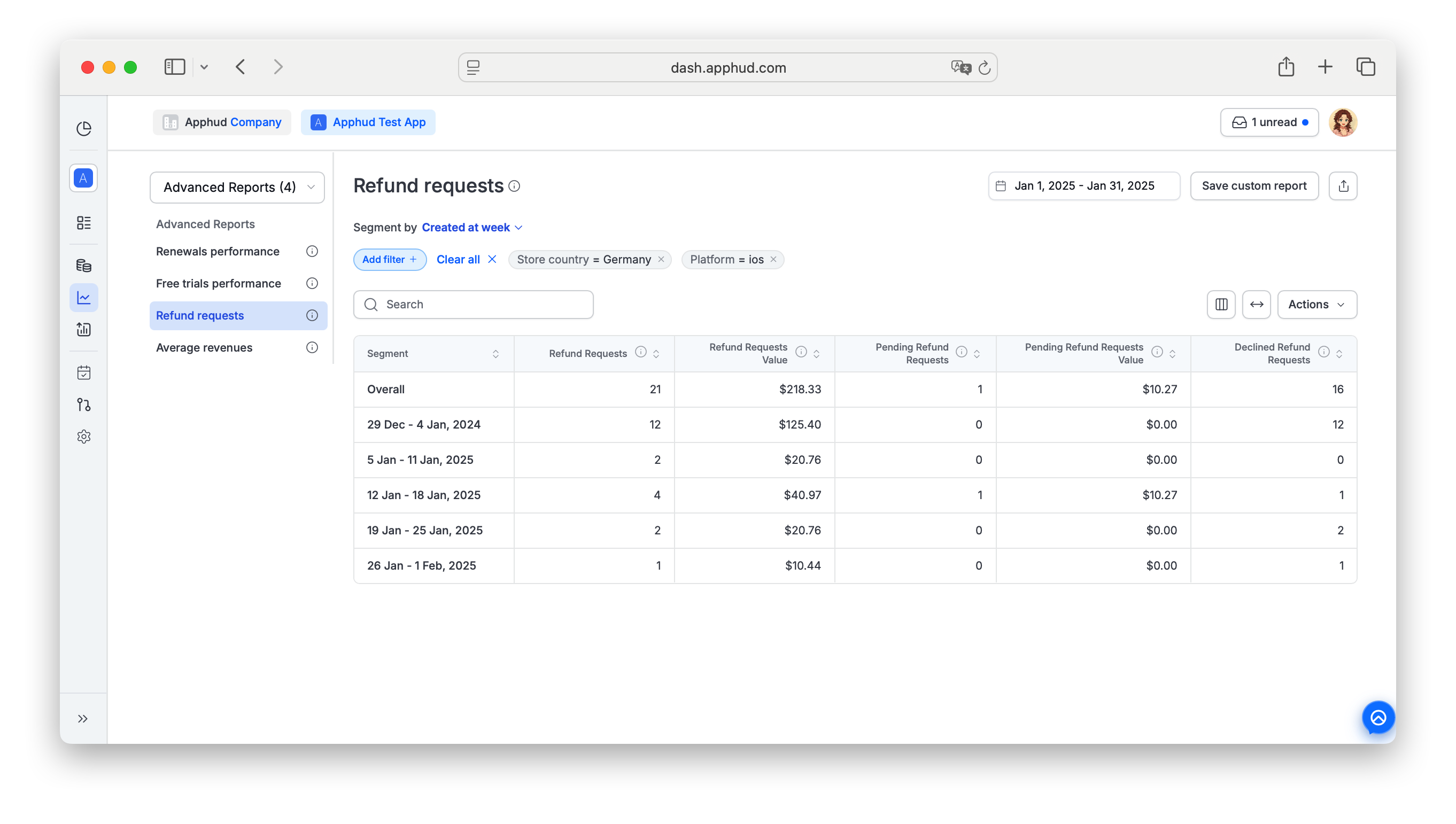This screenshot has height=824, width=1456.
Task: Click the browser share icon
Action: pyautogui.click(x=1285, y=67)
